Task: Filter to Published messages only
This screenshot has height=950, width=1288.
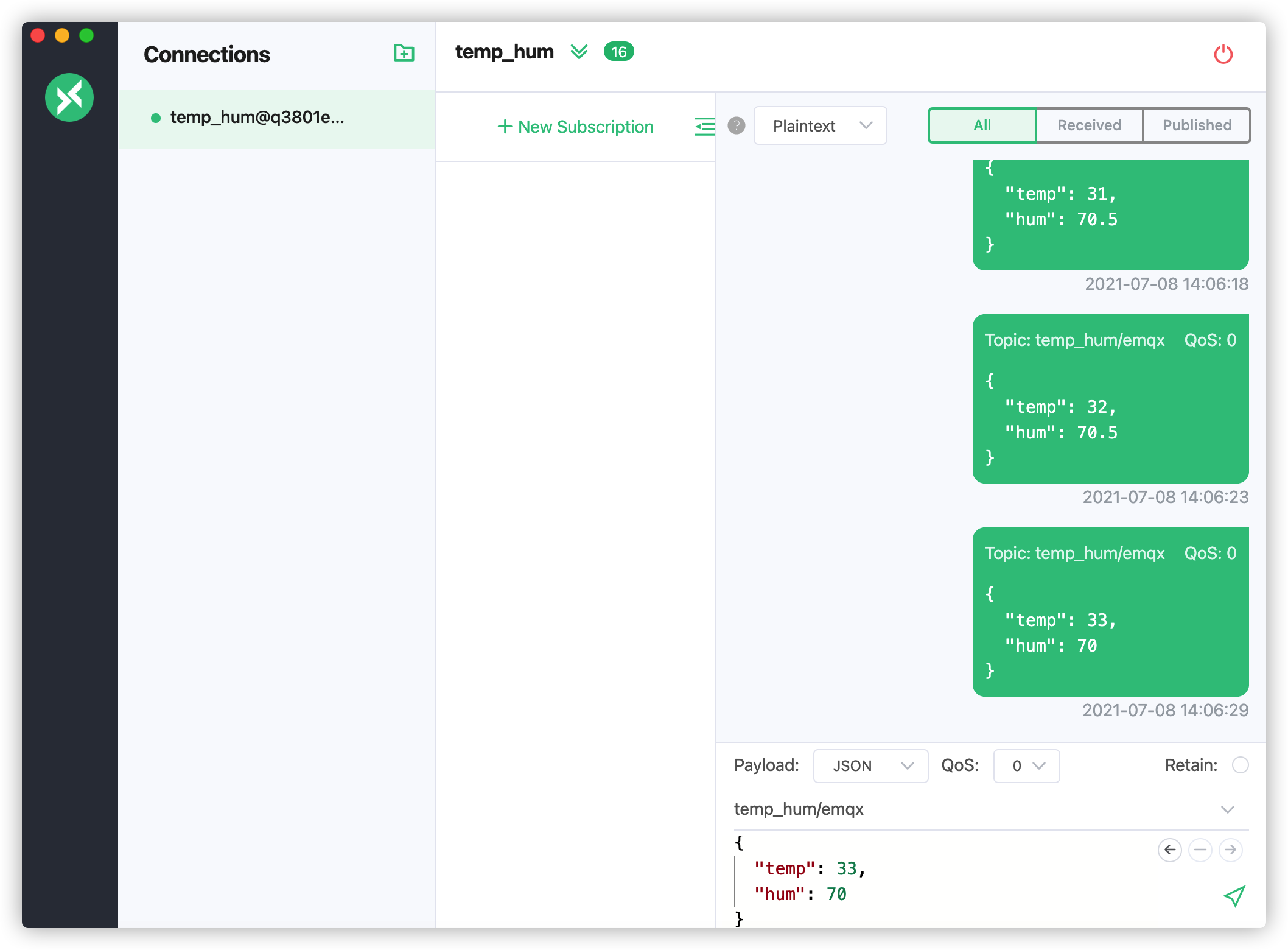Action: (1197, 125)
